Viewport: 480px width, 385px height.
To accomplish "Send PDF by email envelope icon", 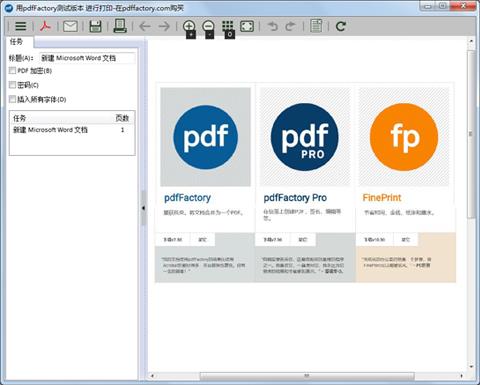I will pos(70,26).
